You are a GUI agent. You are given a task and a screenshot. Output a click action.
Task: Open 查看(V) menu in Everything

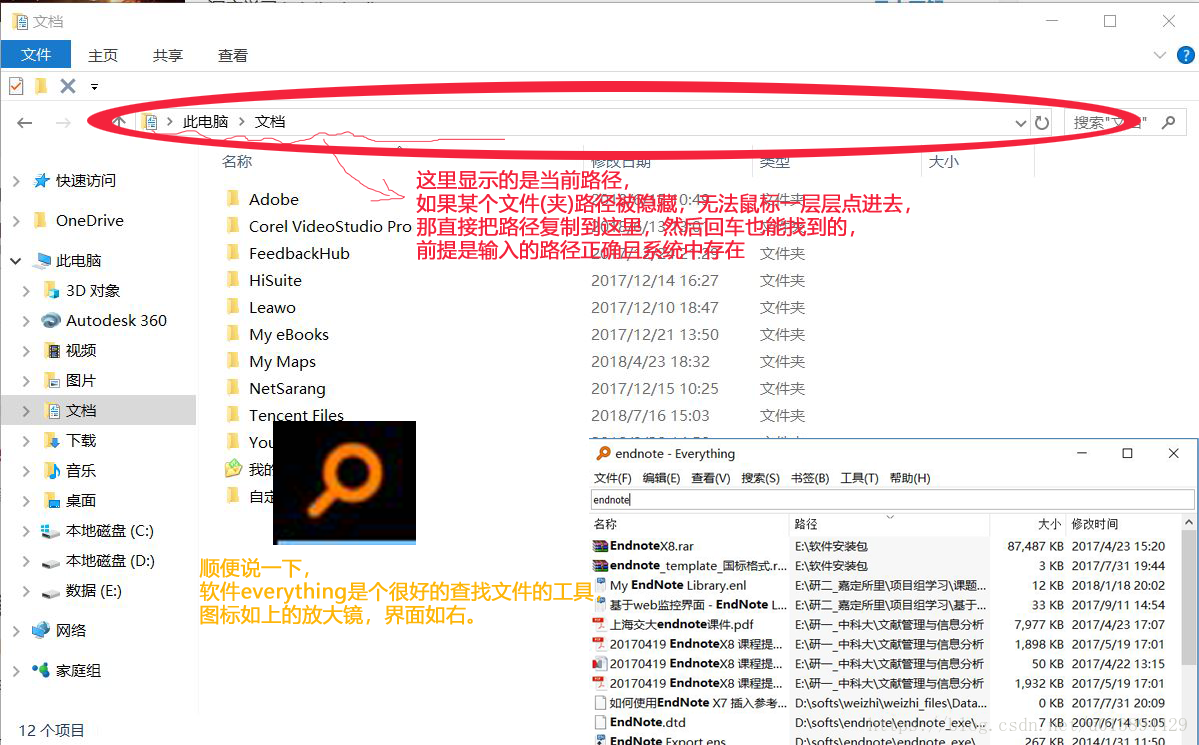pos(710,478)
